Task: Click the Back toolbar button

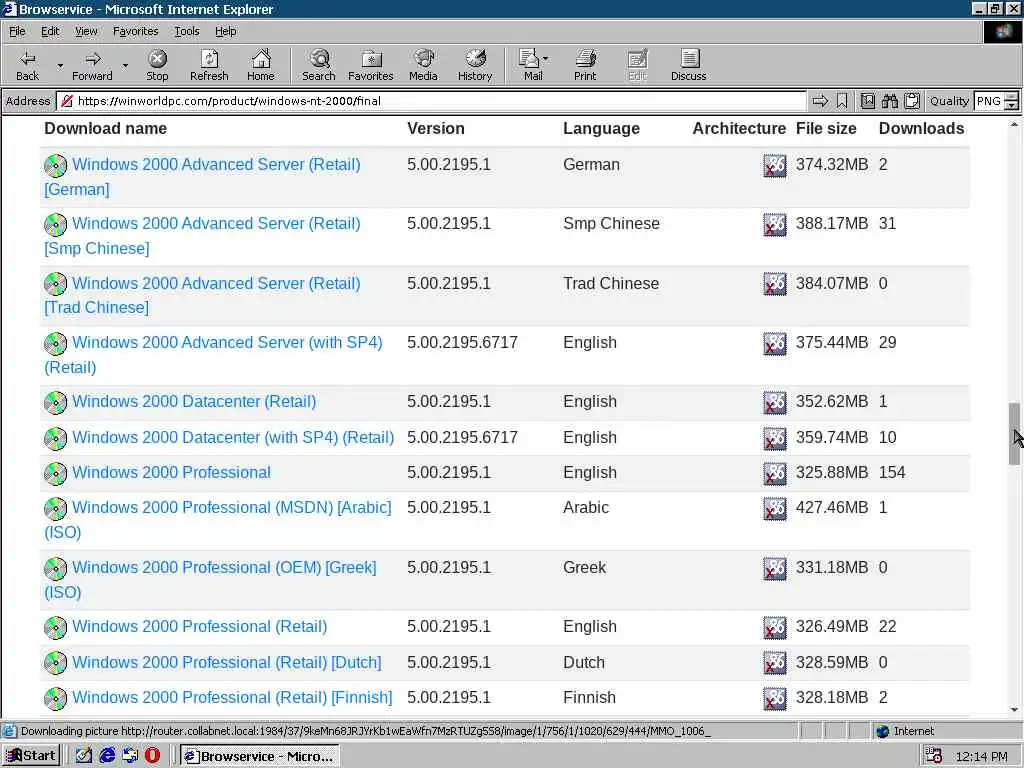Action: pos(27,65)
